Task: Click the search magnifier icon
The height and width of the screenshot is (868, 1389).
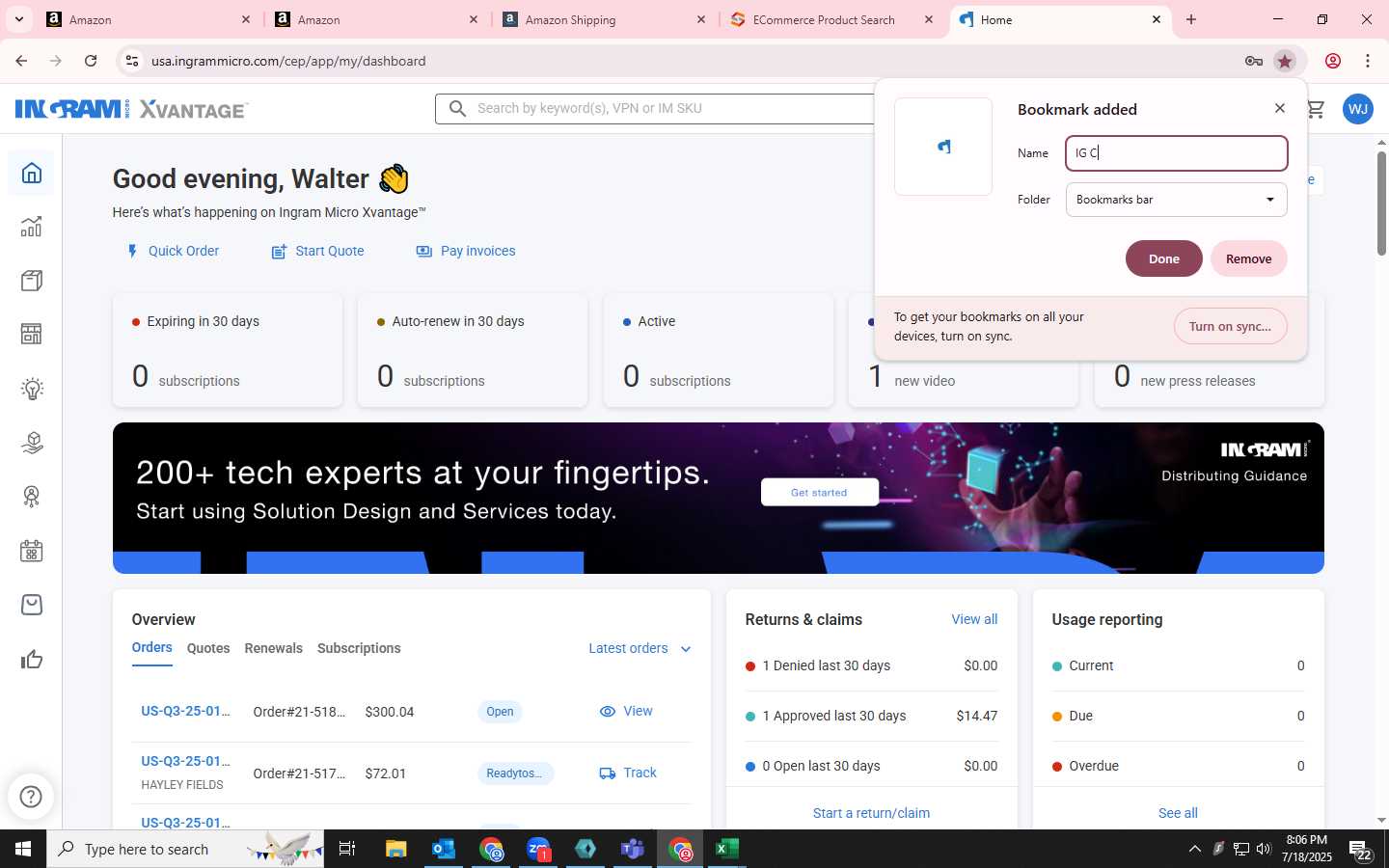Action: click(457, 108)
